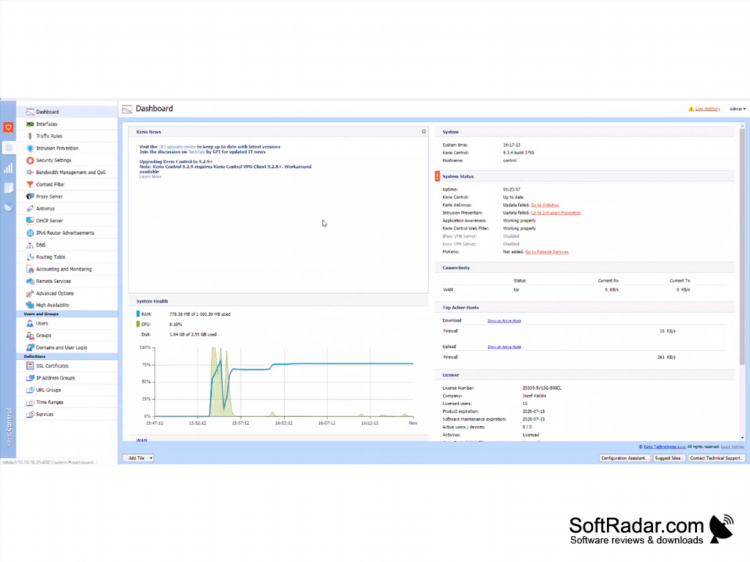Screen dimensions: 750x562
Task: Open Security Settings icon
Action: pos(30,160)
